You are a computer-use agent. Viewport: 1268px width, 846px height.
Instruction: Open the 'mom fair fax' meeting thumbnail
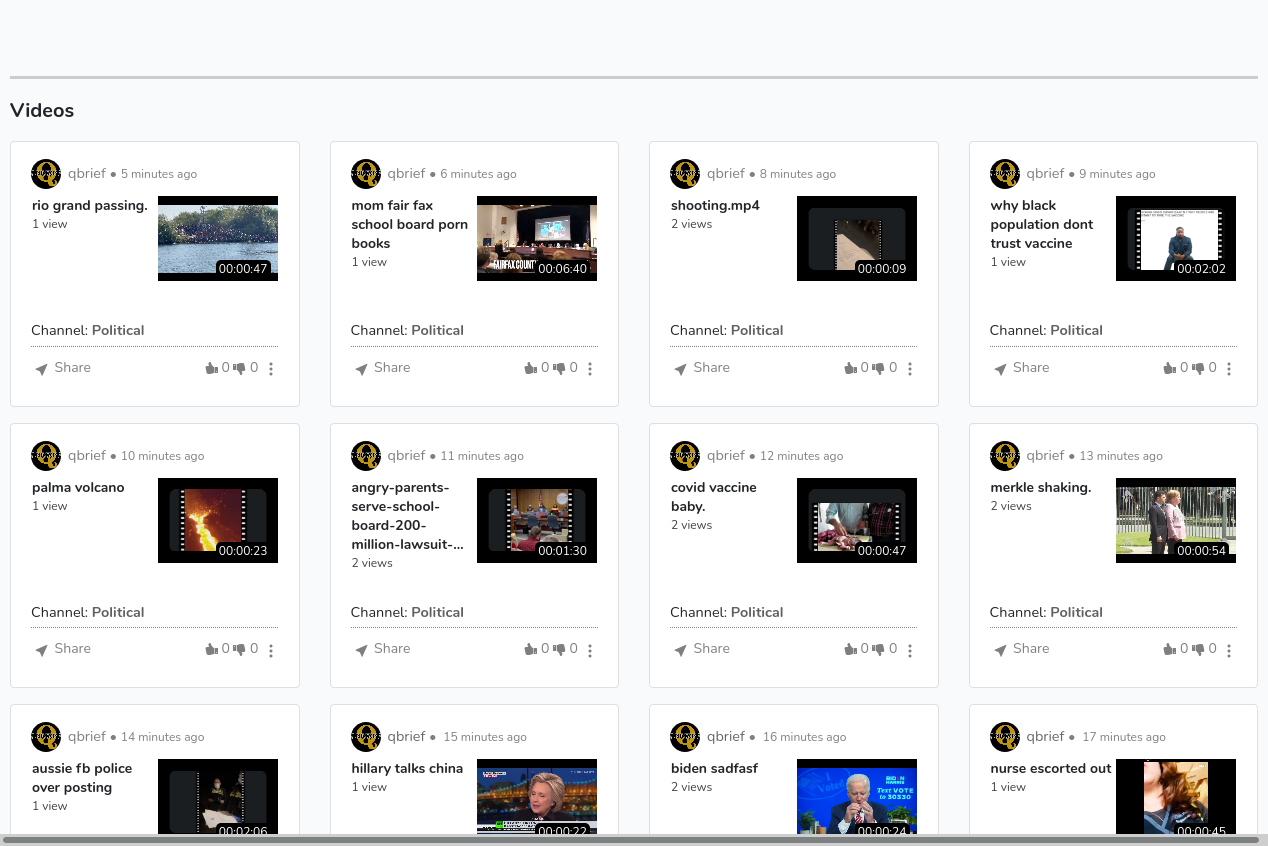click(x=537, y=238)
